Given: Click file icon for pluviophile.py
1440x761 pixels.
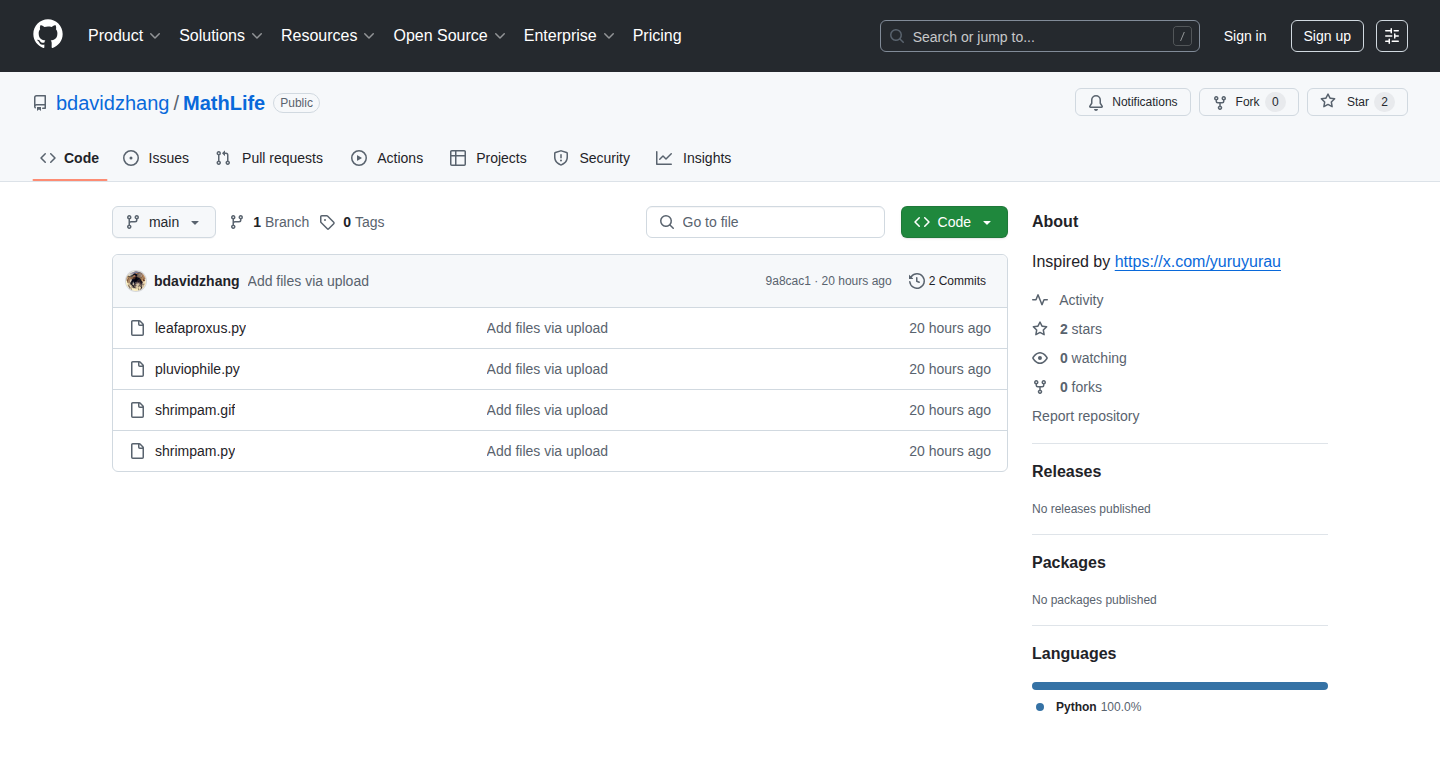Looking at the screenshot, I should click(138, 369).
